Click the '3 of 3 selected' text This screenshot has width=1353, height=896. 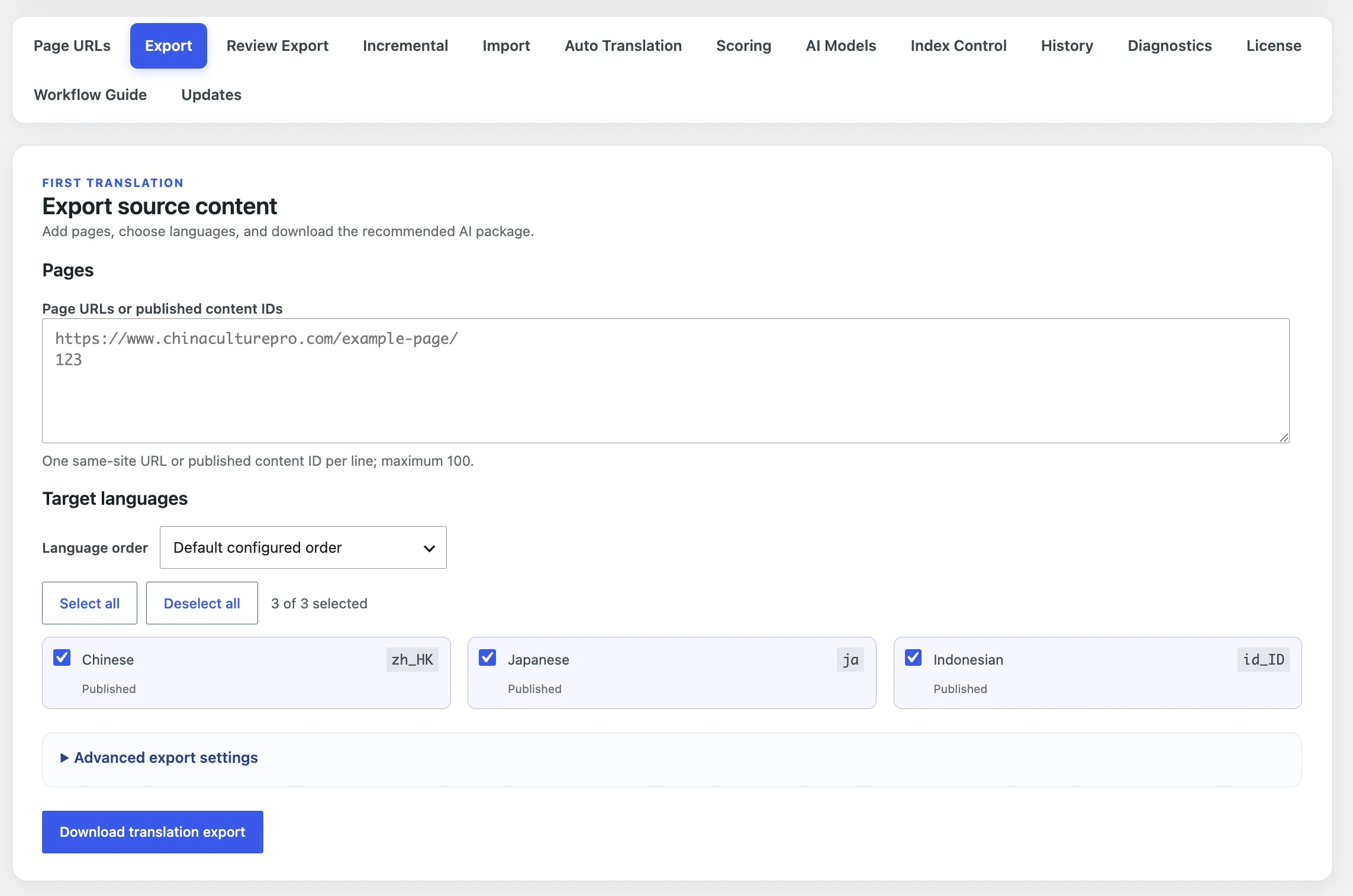pos(319,604)
